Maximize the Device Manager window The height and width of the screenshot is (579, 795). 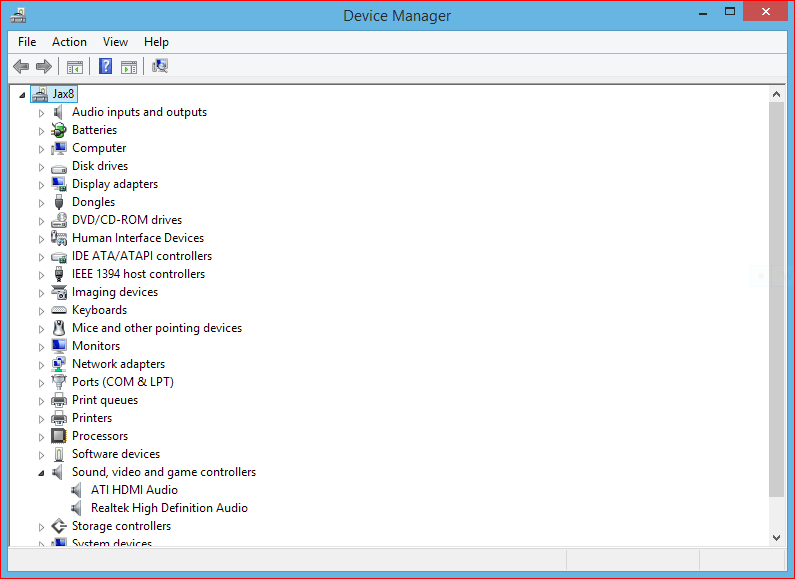click(730, 12)
